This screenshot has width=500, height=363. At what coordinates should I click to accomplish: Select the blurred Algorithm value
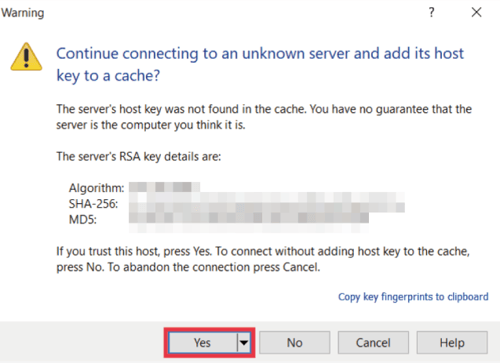(164, 187)
